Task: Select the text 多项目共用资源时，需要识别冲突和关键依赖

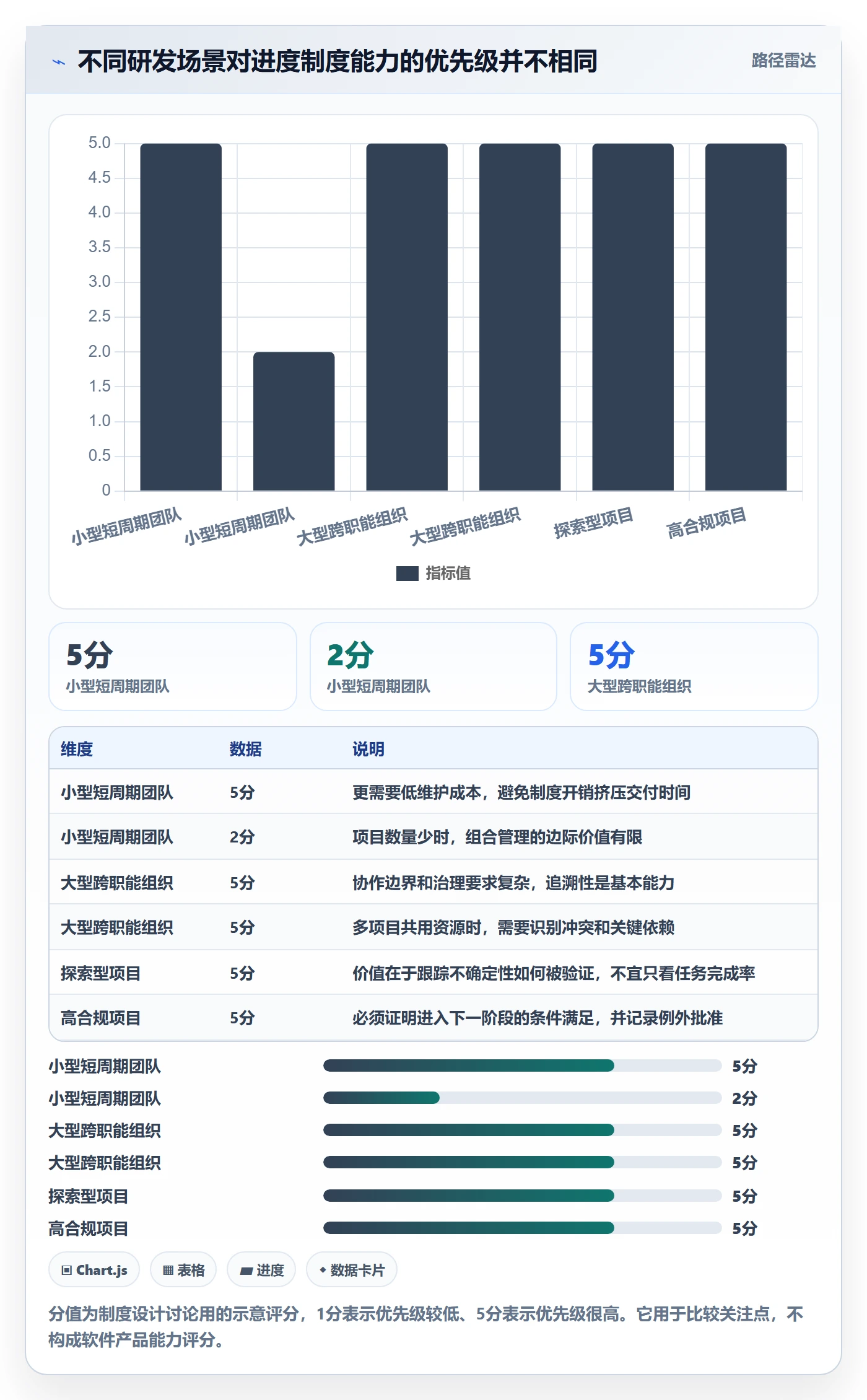Action: [x=513, y=927]
